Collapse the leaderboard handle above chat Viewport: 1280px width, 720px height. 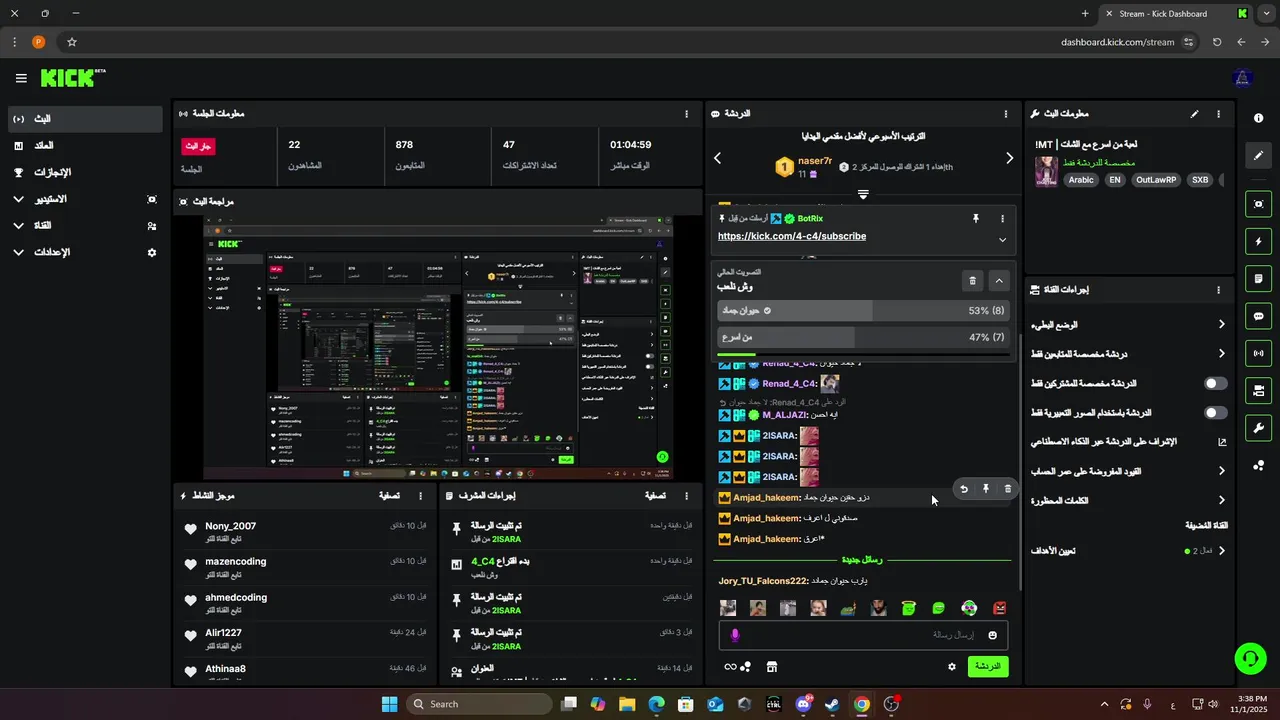(x=863, y=194)
